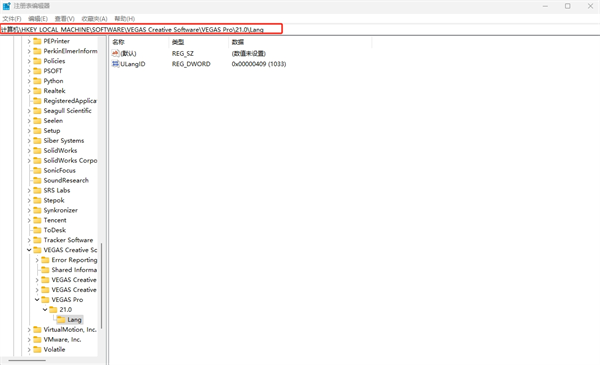This screenshot has width=600, height=365.
Task: Expand the Error Reporting key
Action: coord(37,260)
